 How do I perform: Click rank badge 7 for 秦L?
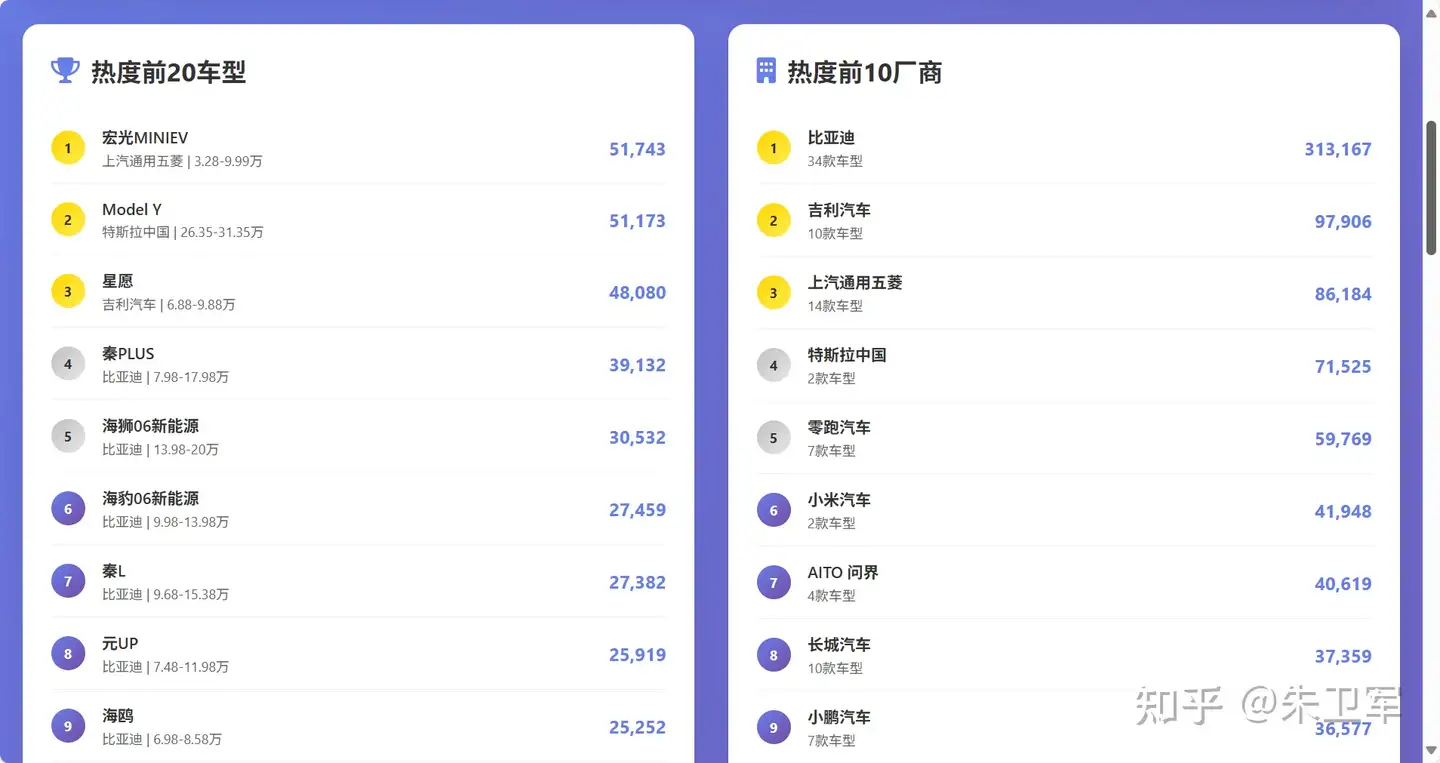point(68,582)
